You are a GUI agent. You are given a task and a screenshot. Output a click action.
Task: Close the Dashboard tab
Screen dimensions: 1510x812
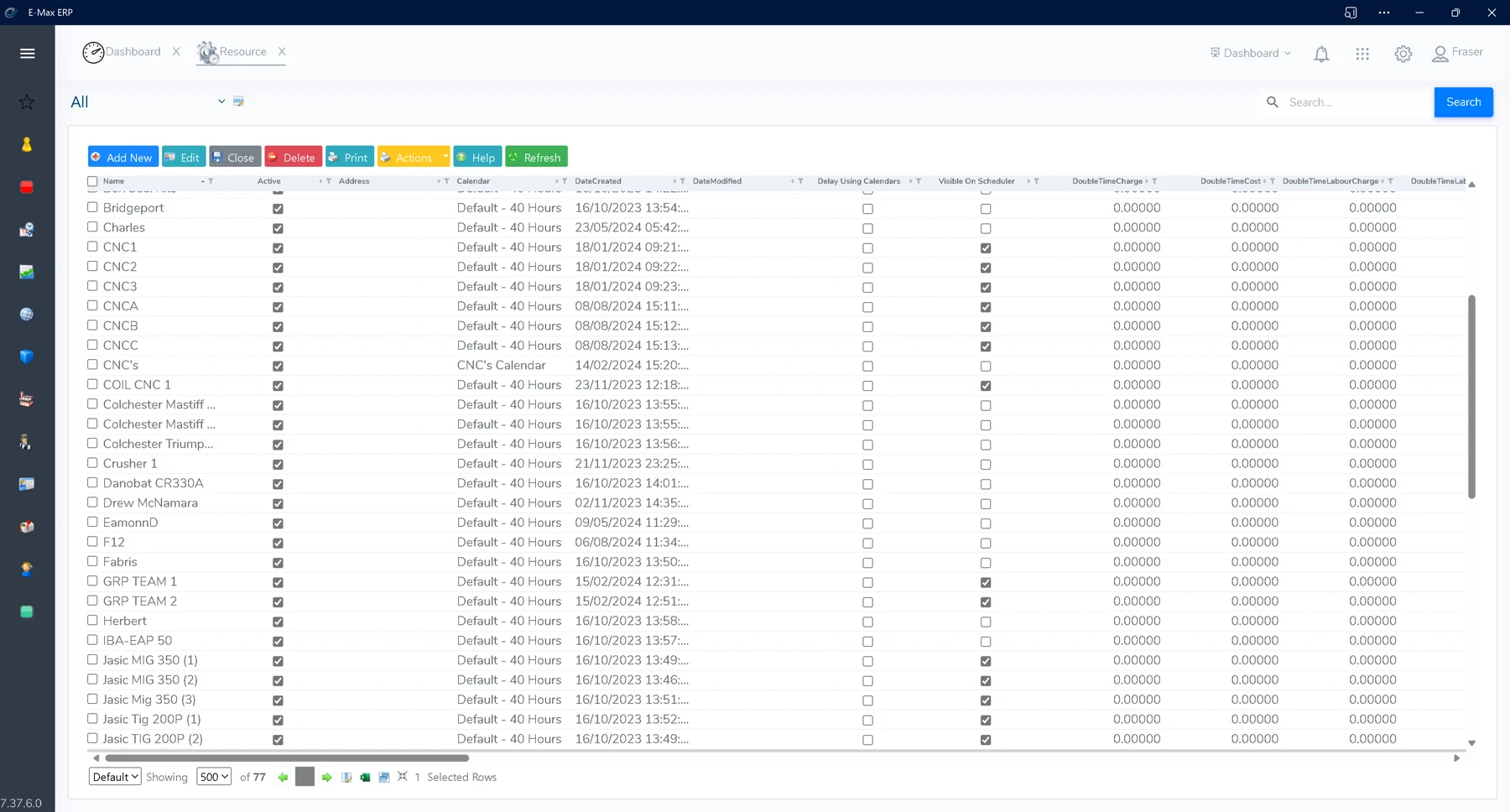point(176,52)
